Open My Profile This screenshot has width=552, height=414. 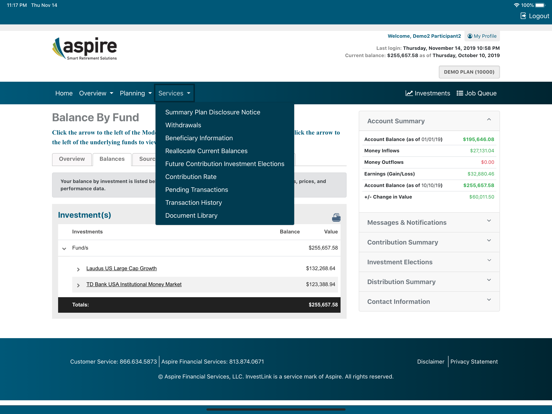pyautogui.click(x=482, y=36)
